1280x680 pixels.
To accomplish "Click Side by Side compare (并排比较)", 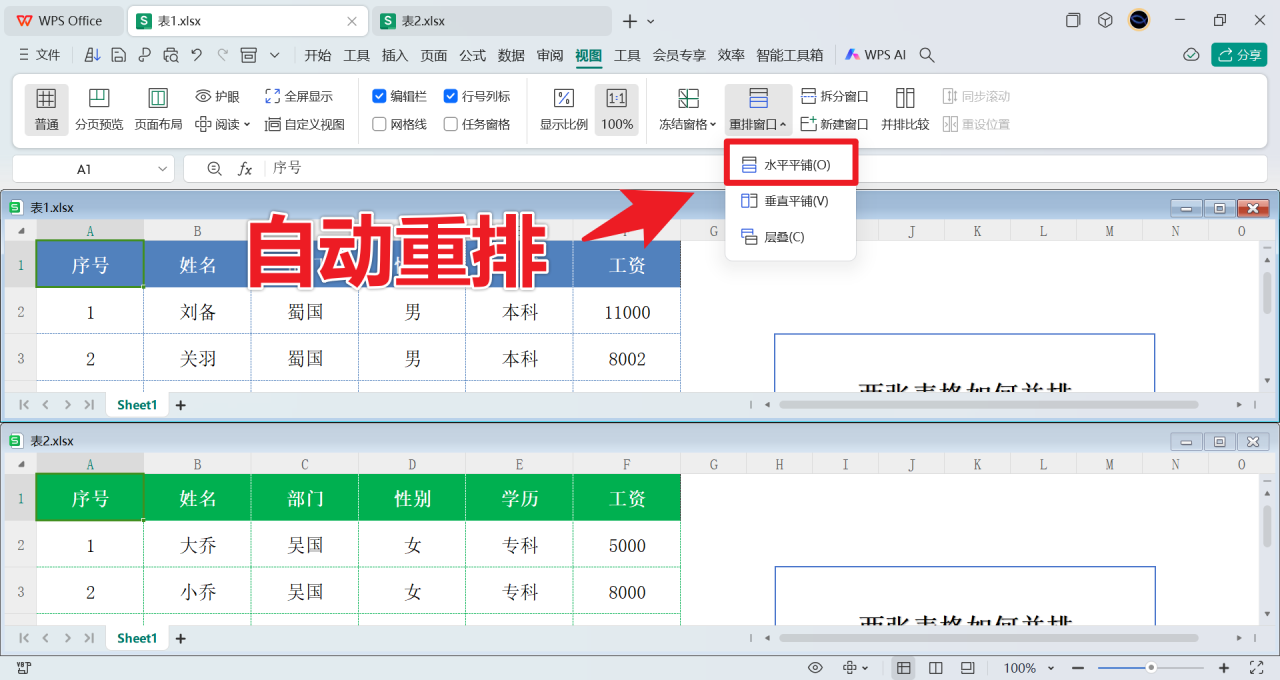I will (905, 110).
